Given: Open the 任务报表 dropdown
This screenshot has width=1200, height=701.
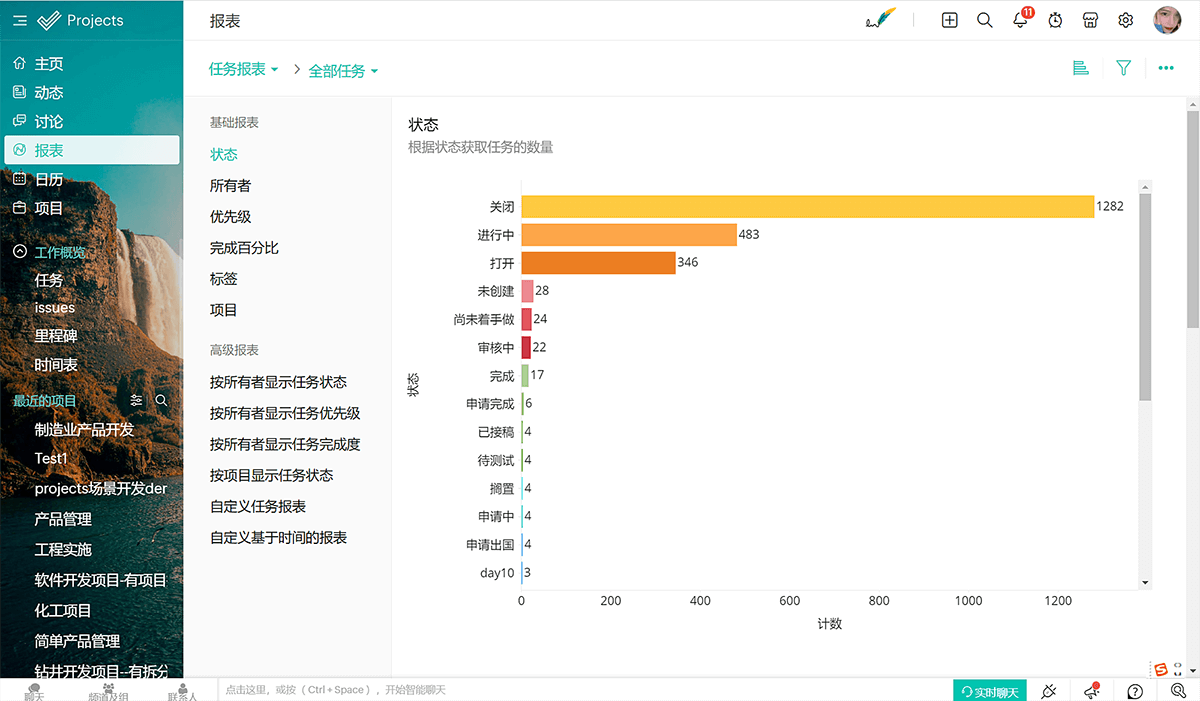Looking at the screenshot, I should point(243,69).
